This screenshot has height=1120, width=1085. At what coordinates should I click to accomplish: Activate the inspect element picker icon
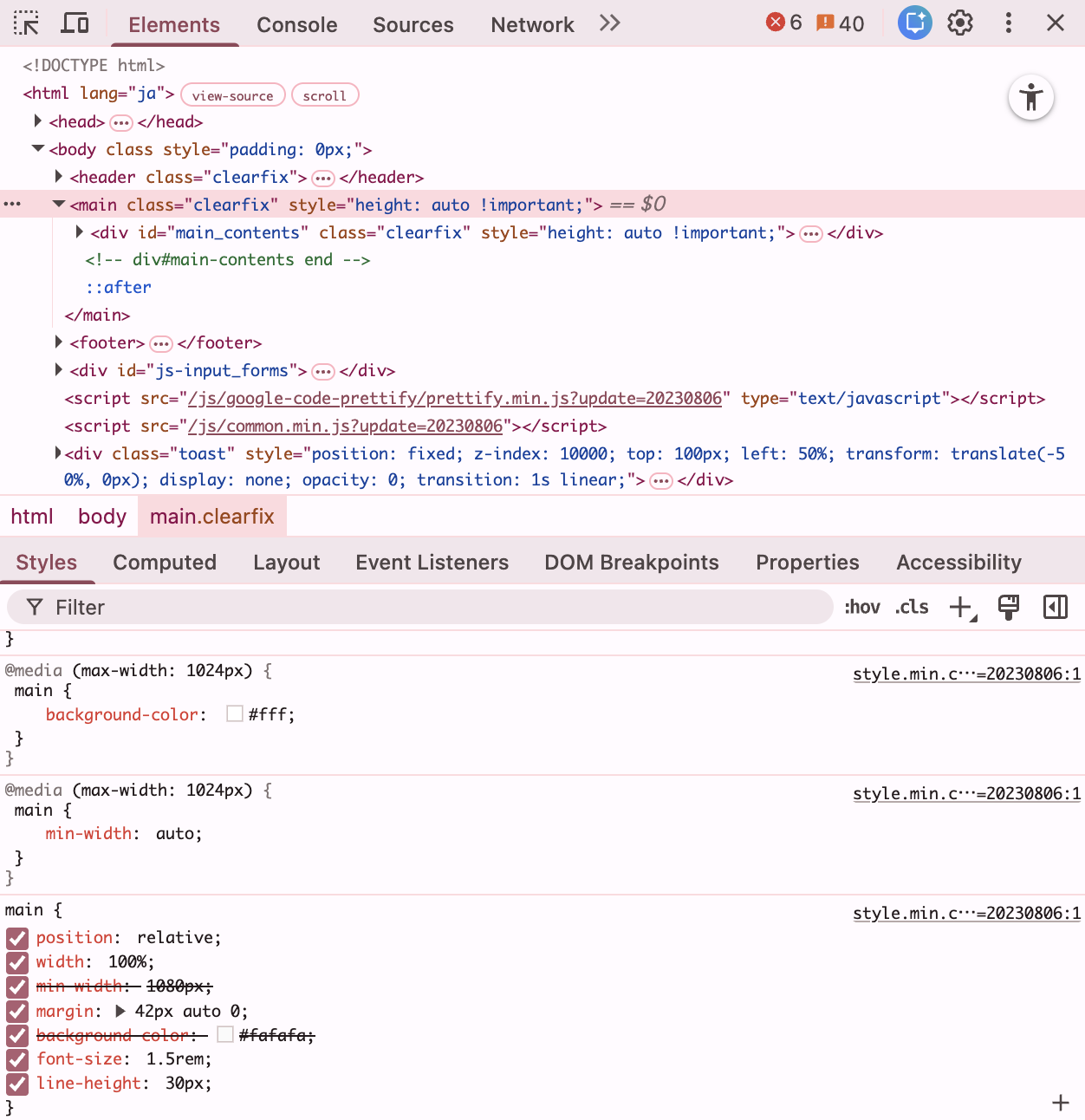pyautogui.click(x=27, y=23)
